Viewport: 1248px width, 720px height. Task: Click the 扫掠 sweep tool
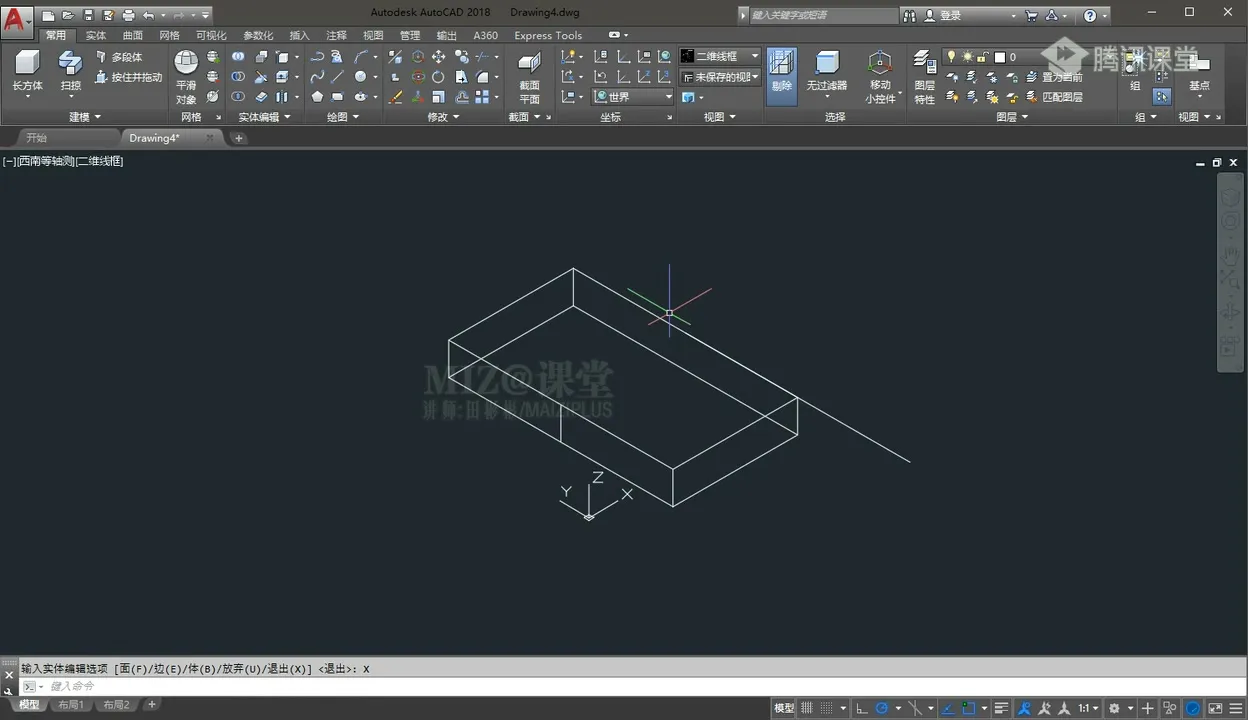(70, 71)
